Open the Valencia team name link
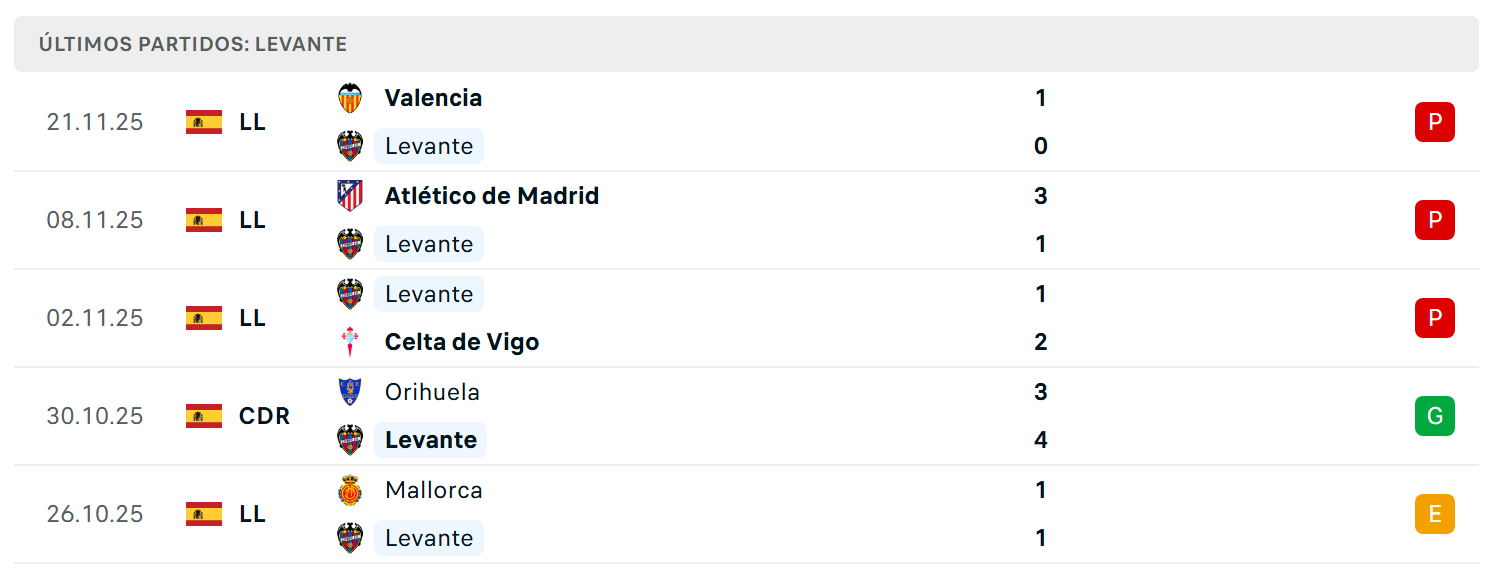The width and height of the screenshot is (1495, 579). coord(433,98)
